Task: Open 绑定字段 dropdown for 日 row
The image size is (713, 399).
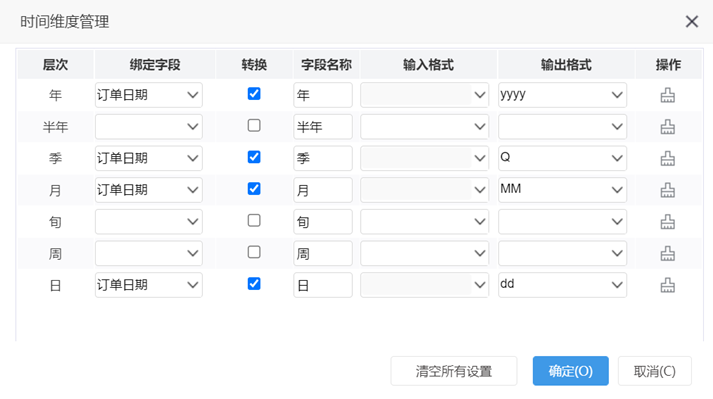Action: (x=149, y=285)
